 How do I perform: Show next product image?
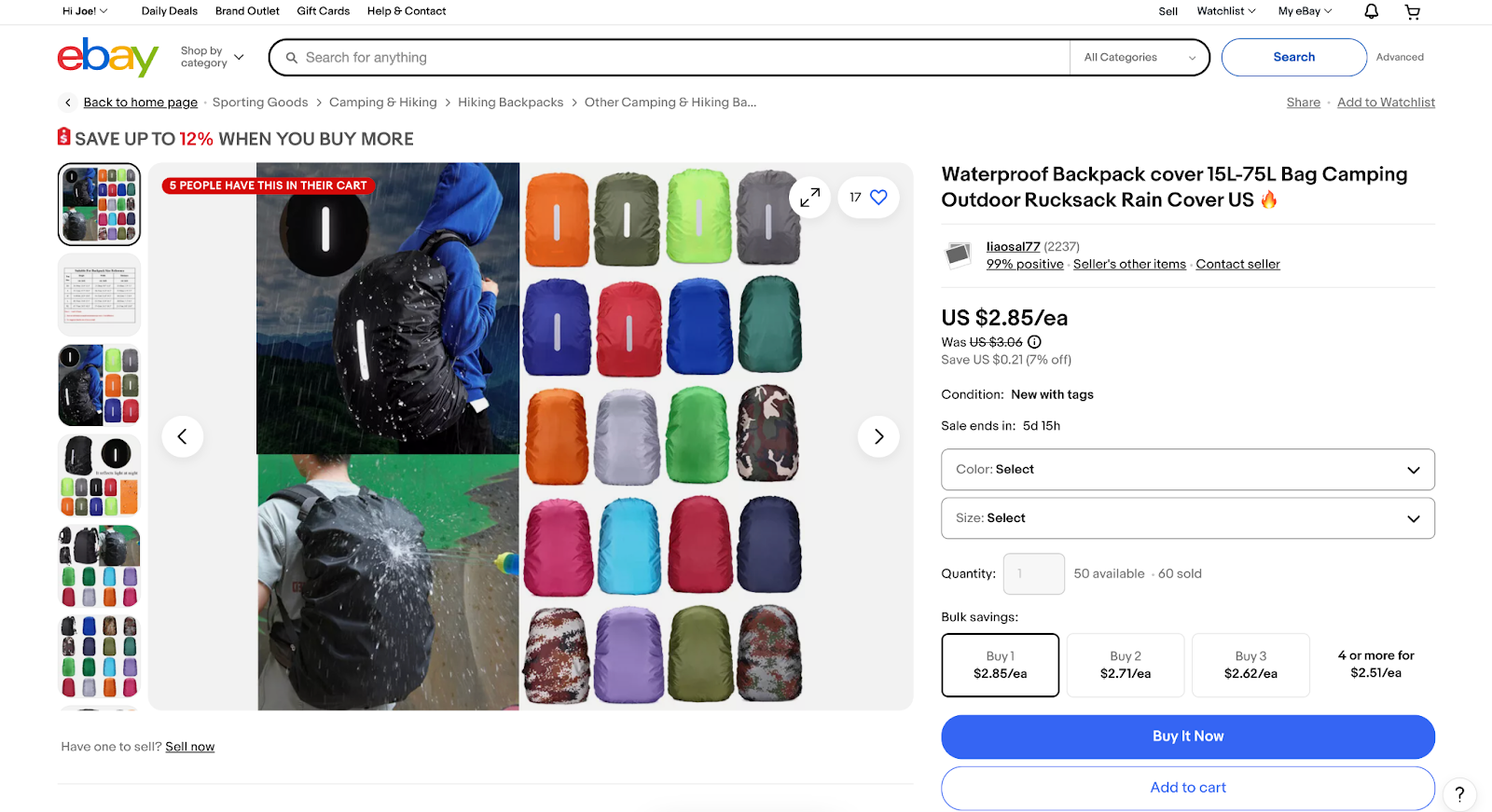click(877, 435)
